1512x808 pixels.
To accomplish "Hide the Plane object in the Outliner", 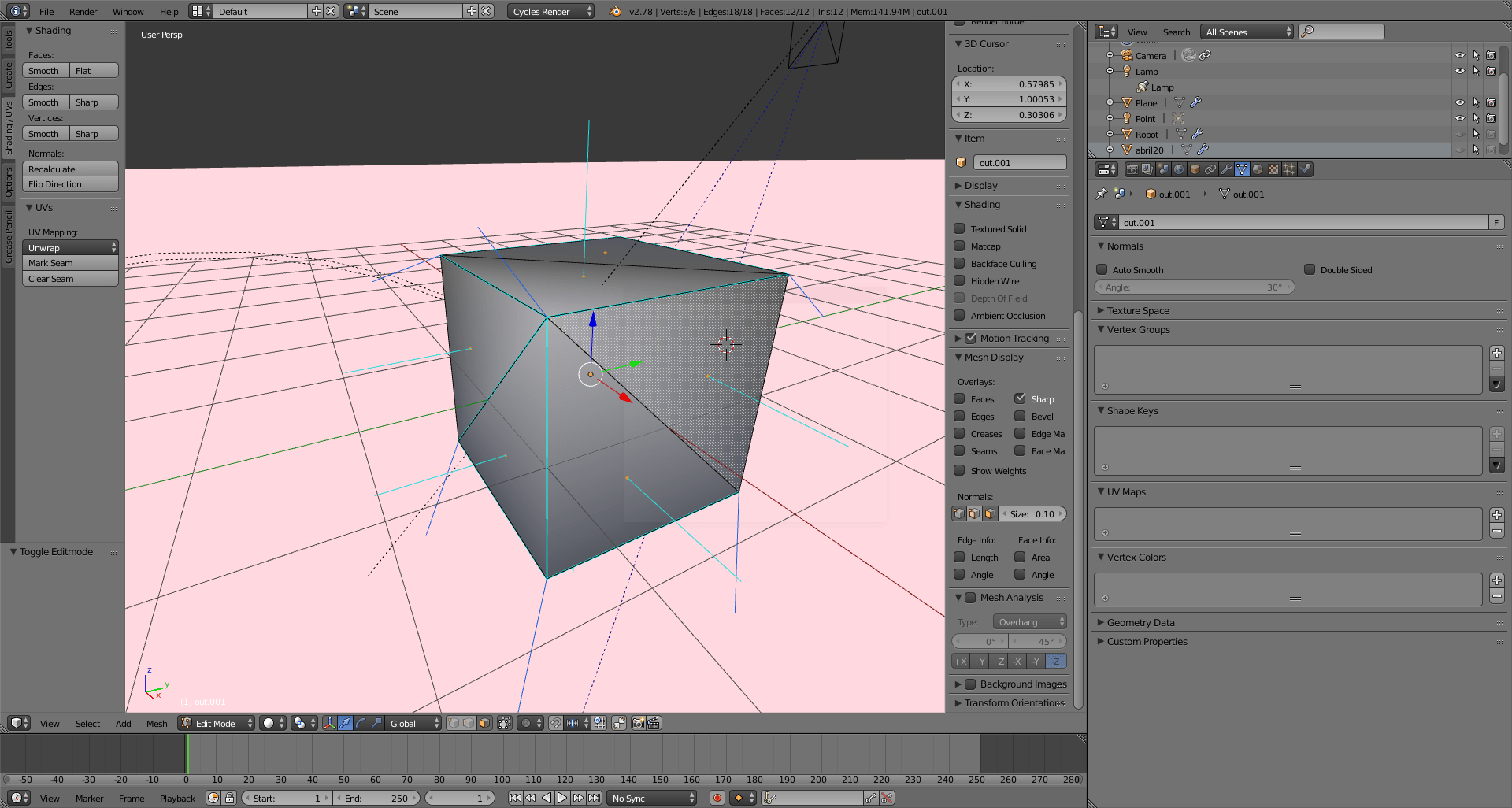I will pyautogui.click(x=1461, y=102).
